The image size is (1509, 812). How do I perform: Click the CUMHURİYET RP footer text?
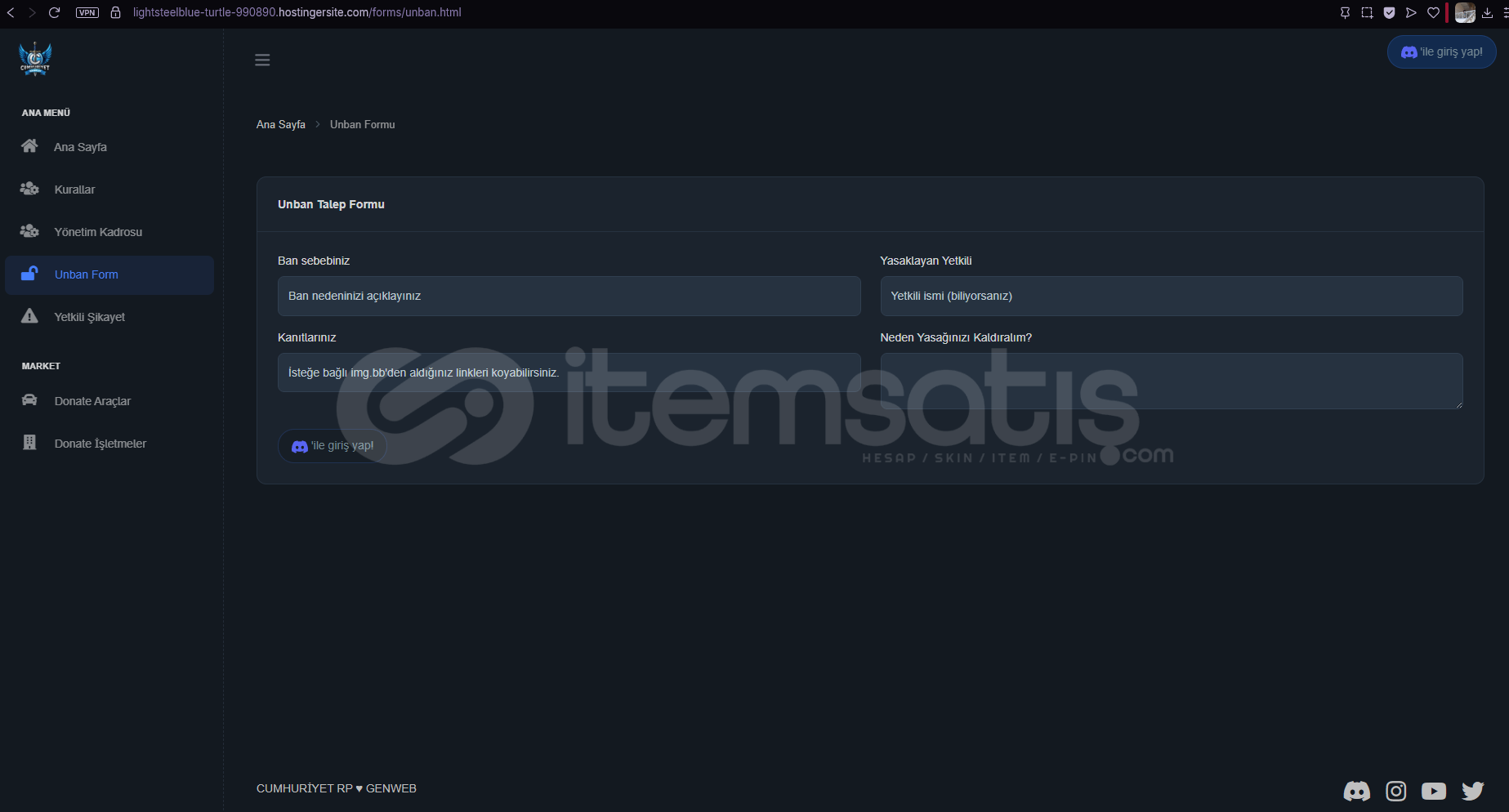pyautogui.click(x=305, y=788)
